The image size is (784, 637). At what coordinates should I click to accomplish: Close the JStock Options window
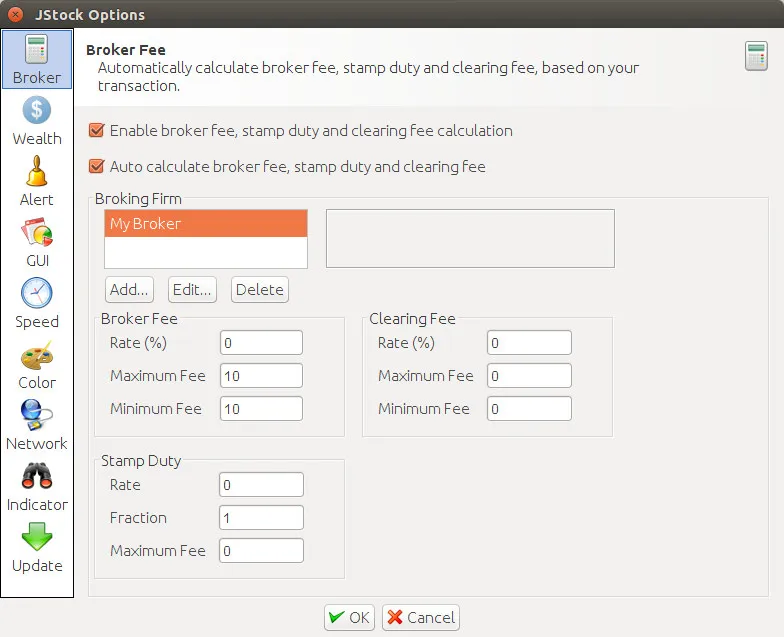[16, 14]
